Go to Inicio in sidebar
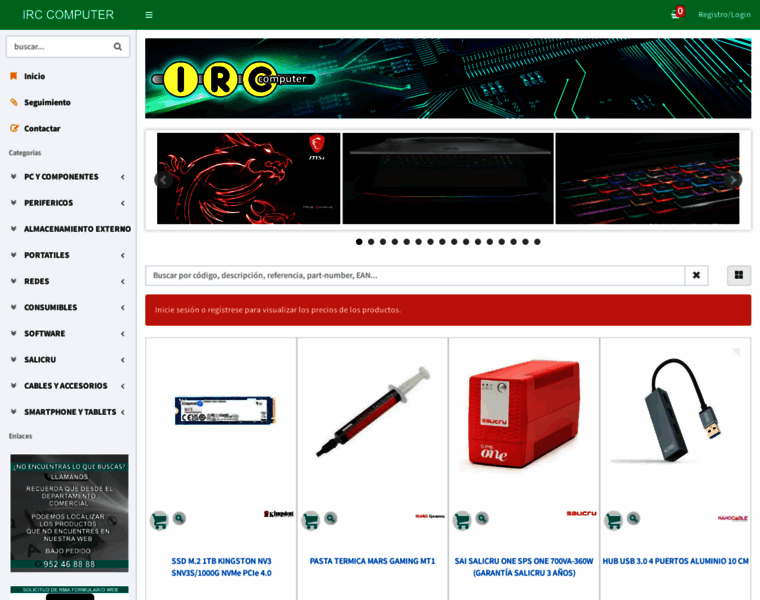This screenshot has height=600, width=760. pos(34,76)
